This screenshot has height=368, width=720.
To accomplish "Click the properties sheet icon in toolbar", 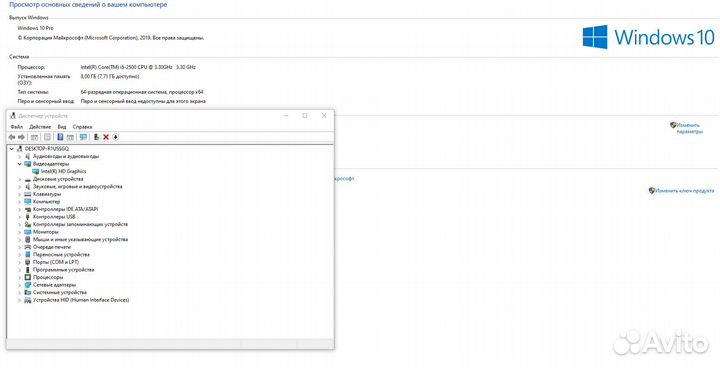I will pos(47,137).
